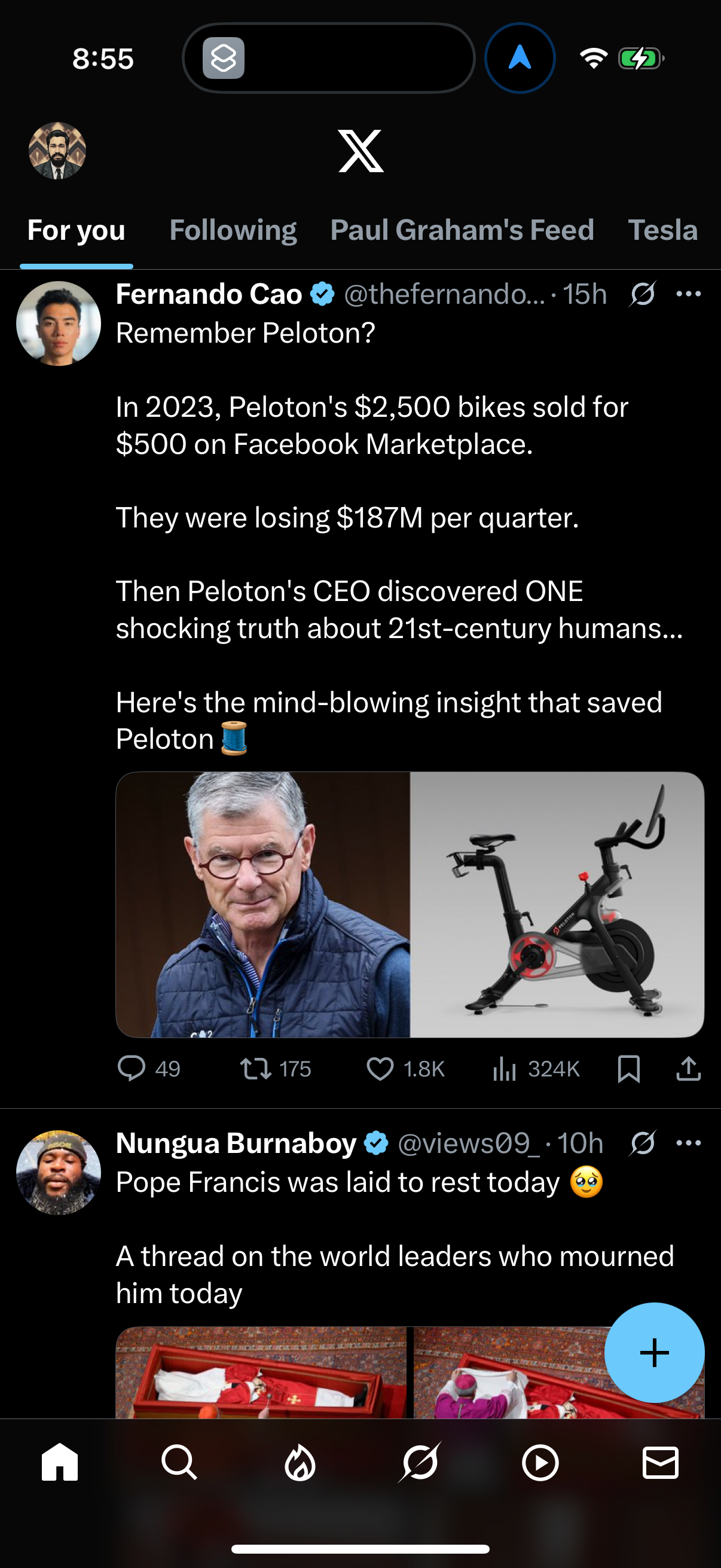Open the Home feed icon
721x1568 pixels.
(60, 1463)
